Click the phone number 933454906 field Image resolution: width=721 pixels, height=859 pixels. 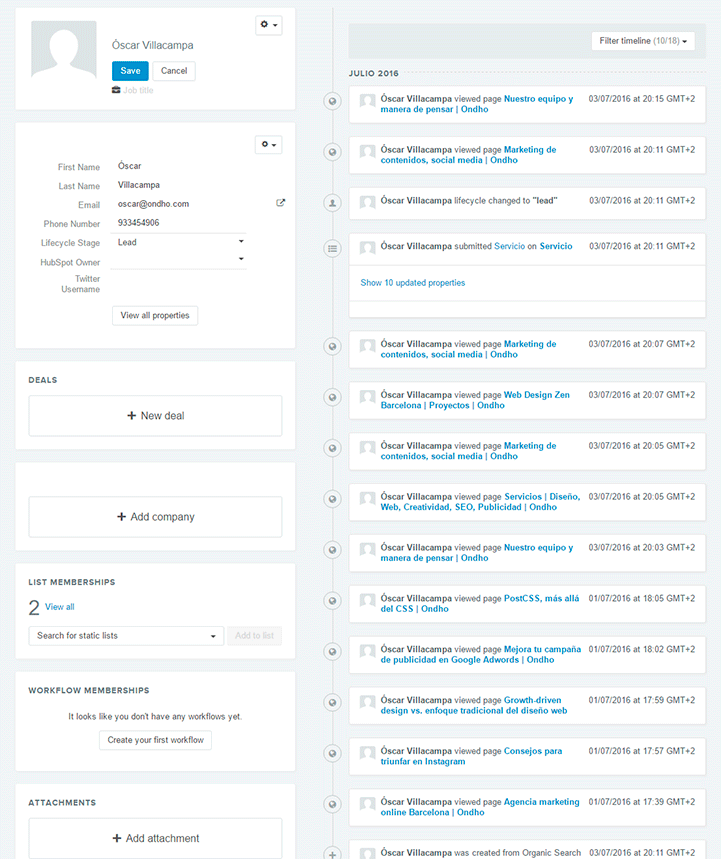click(x=179, y=223)
